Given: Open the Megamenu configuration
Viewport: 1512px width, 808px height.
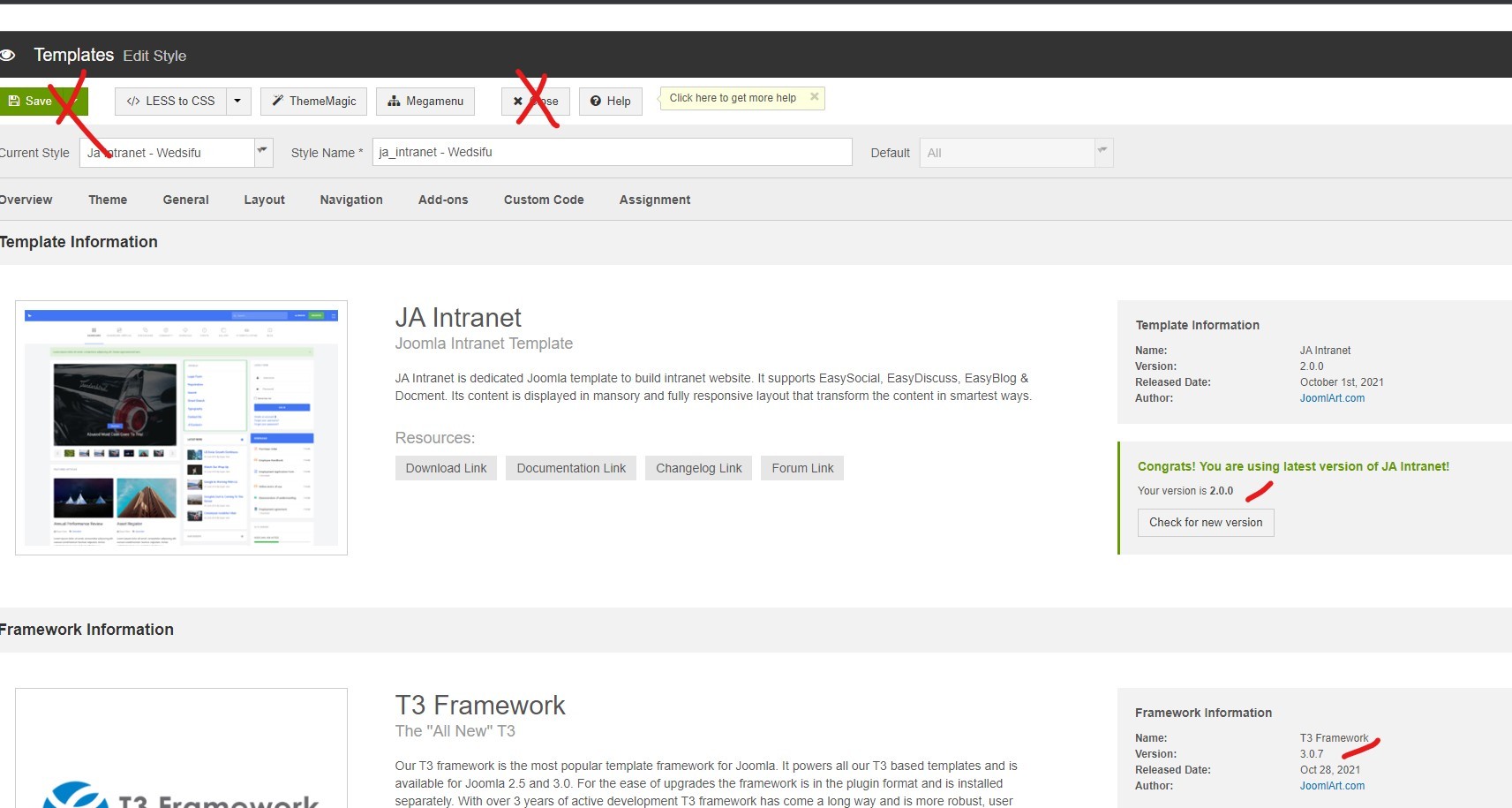Looking at the screenshot, I should click(425, 102).
